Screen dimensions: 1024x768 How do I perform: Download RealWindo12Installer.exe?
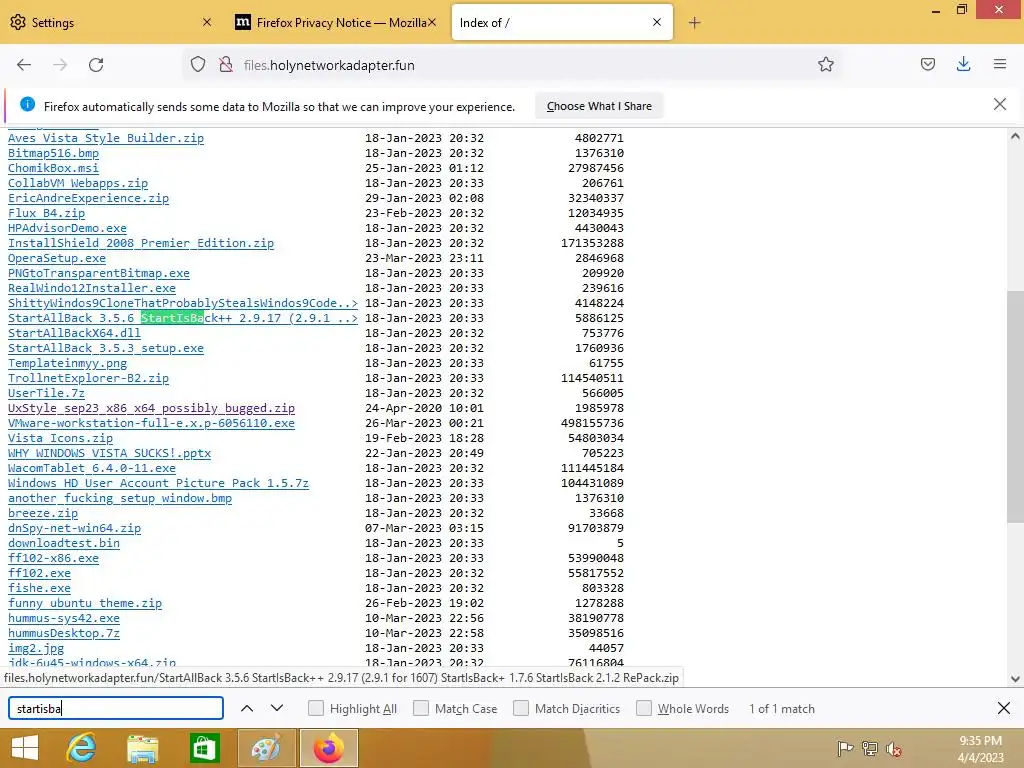(x=91, y=288)
